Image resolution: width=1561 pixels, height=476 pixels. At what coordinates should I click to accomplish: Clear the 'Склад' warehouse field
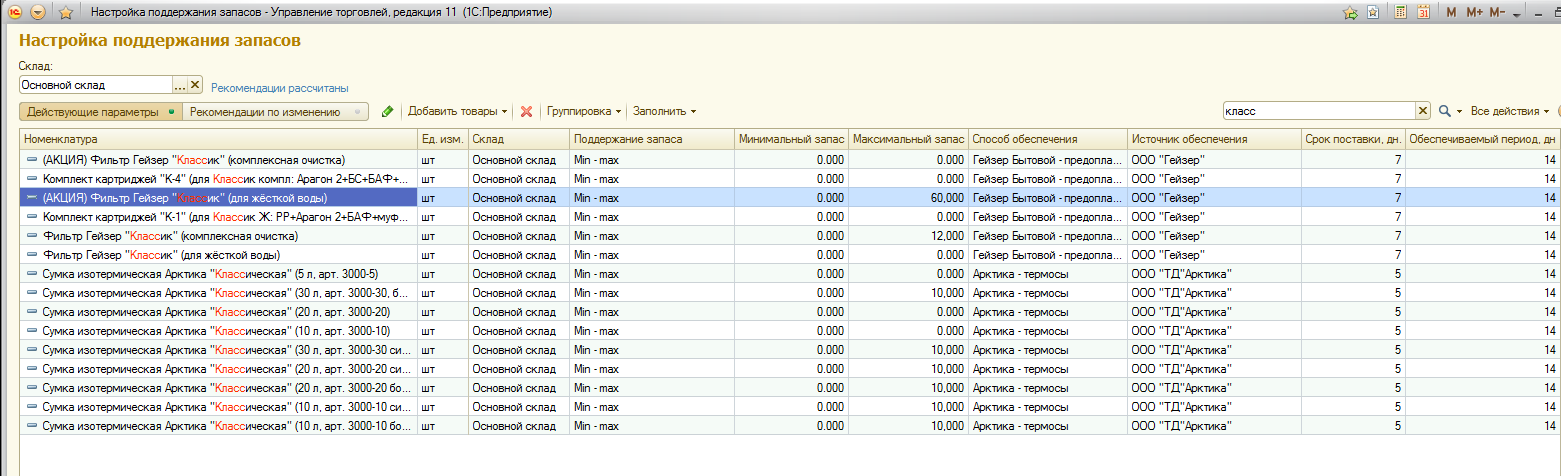coord(195,86)
